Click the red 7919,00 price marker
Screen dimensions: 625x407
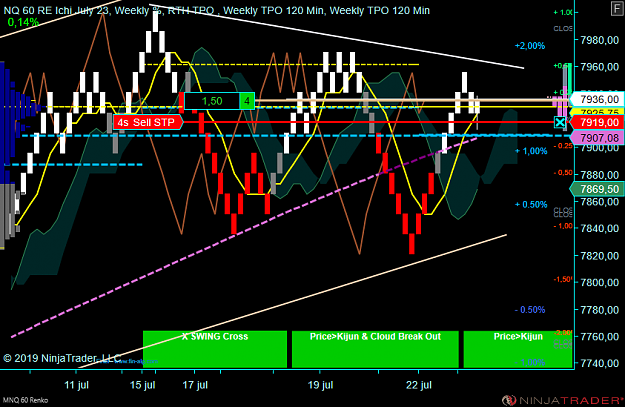click(x=597, y=122)
